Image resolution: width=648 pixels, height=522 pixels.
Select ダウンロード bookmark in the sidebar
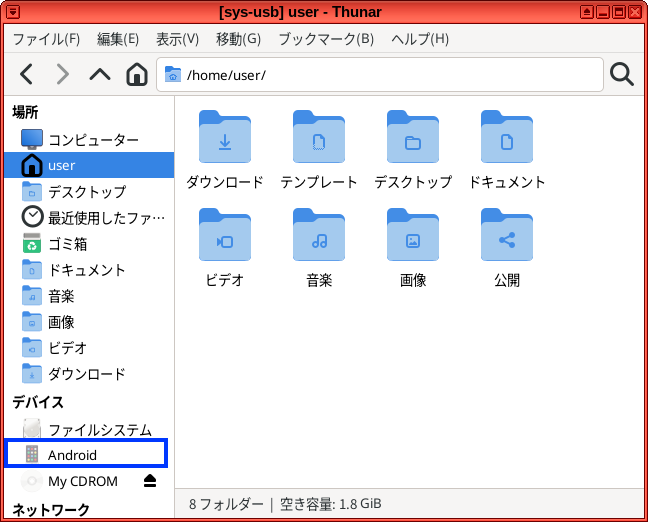click(89, 374)
